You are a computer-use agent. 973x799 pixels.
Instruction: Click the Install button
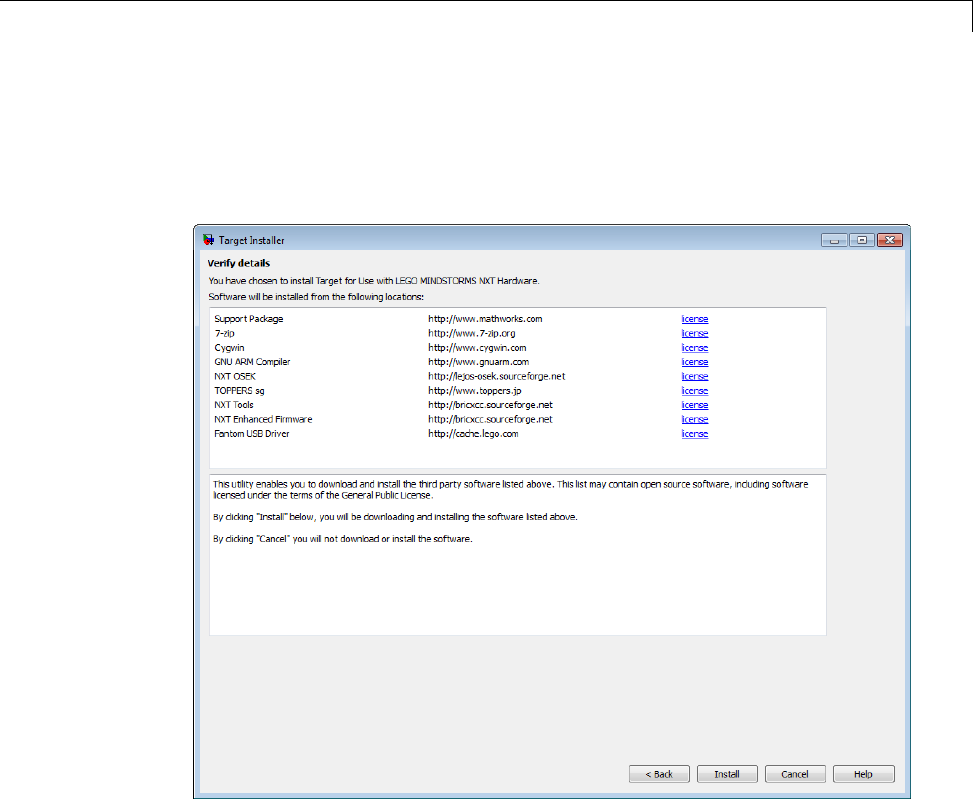click(x=727, y=774)
